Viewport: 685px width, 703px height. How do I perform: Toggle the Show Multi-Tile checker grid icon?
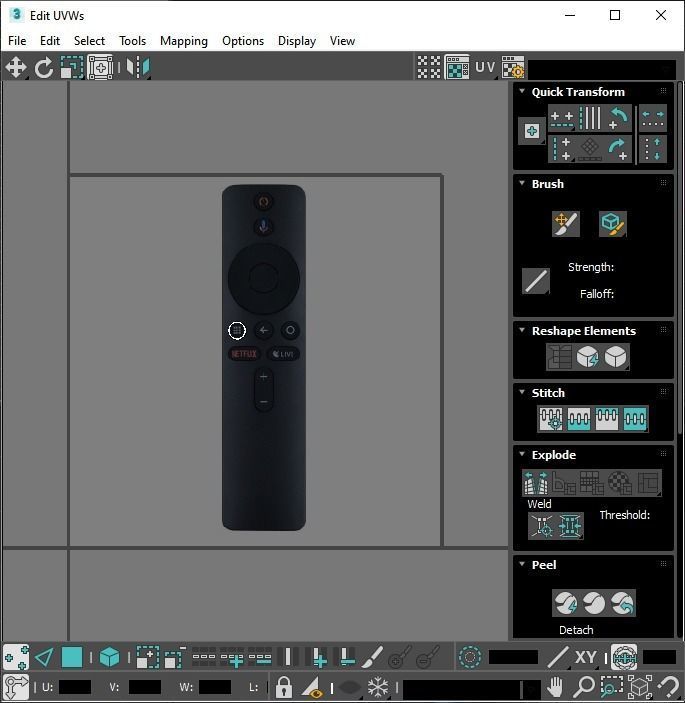(x=429, y=67)
